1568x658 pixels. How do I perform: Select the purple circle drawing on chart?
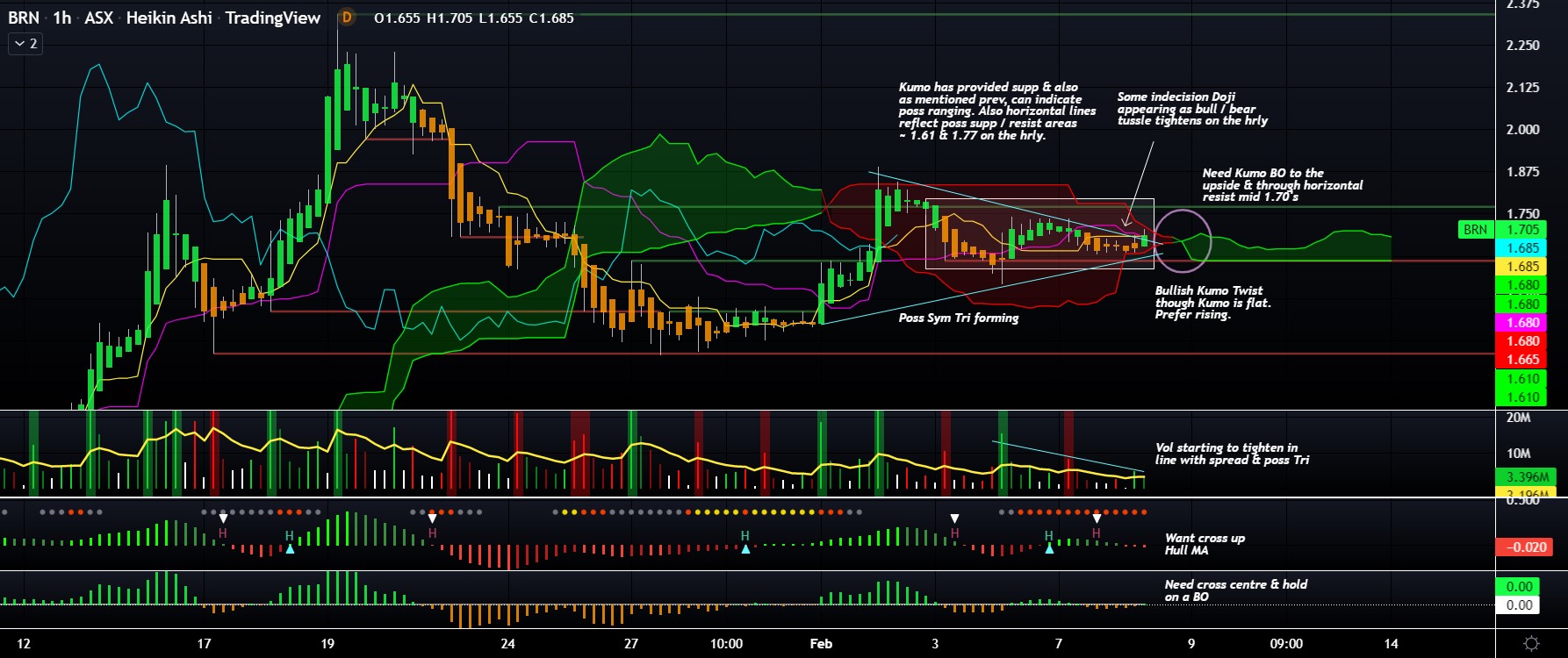click(x=1183, y=240)
